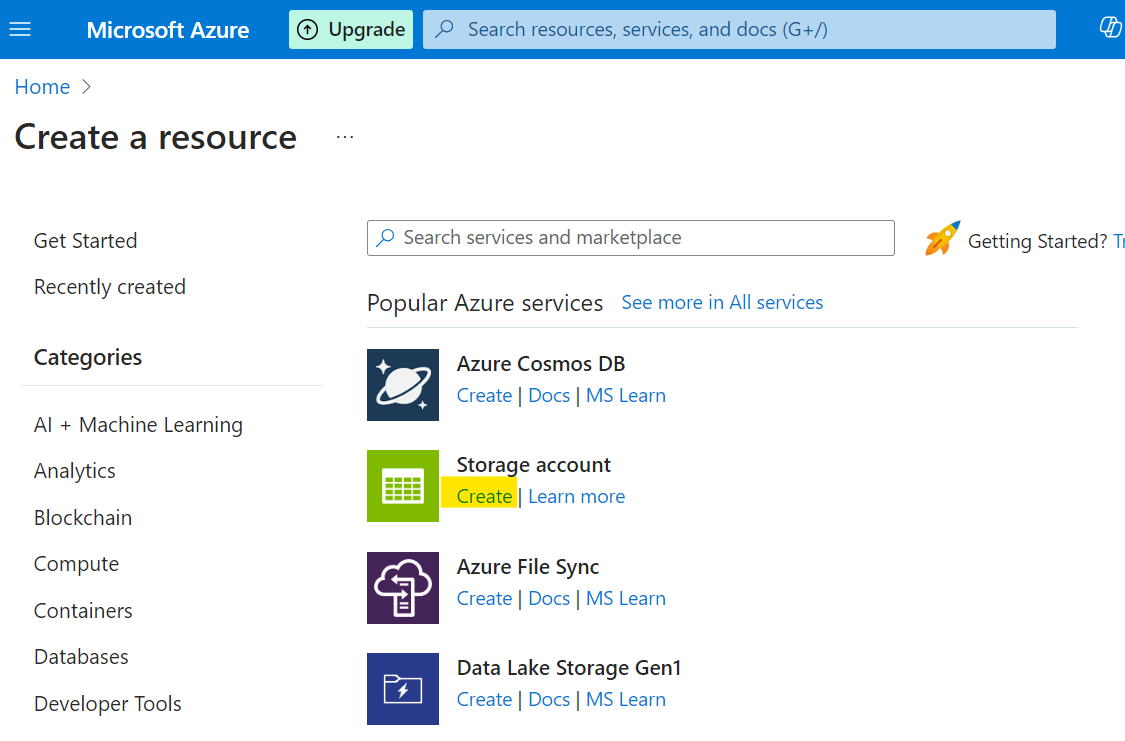1125x741 pixels.
Task: Open Learn more for Storage account
Action: click(x=577, y=496)
